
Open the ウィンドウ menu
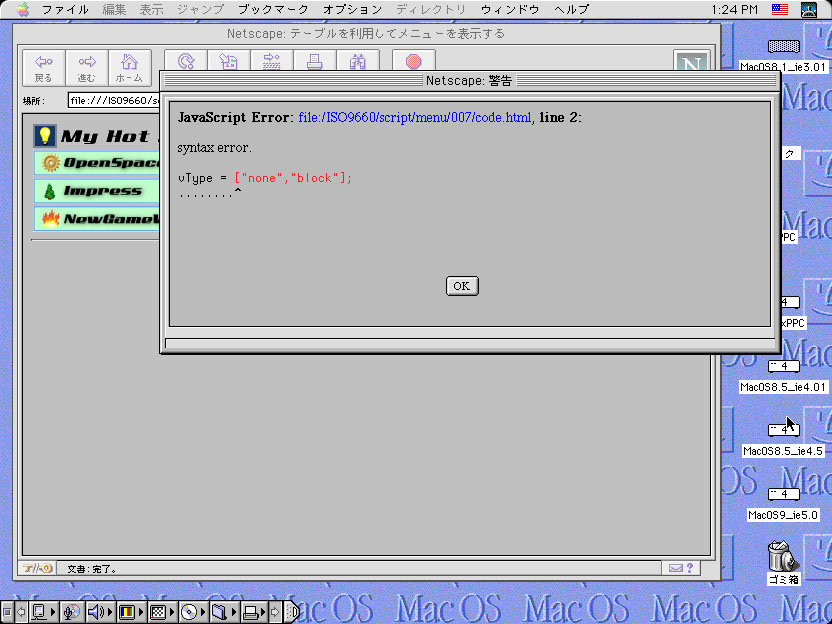coord(510,10)
